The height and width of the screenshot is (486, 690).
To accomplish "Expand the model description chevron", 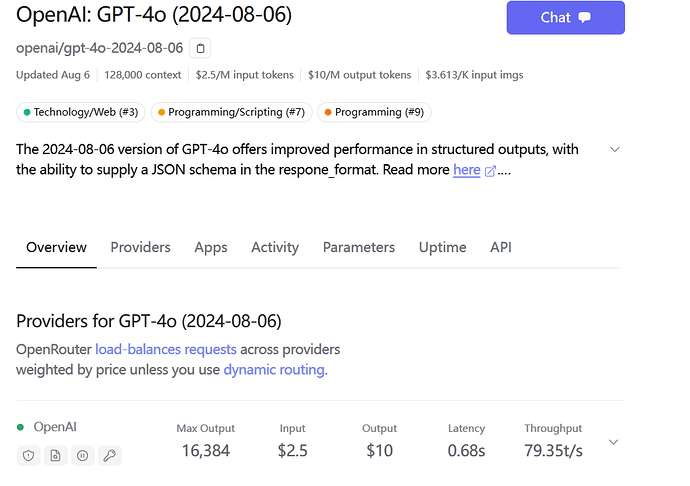I will (615, 150).
